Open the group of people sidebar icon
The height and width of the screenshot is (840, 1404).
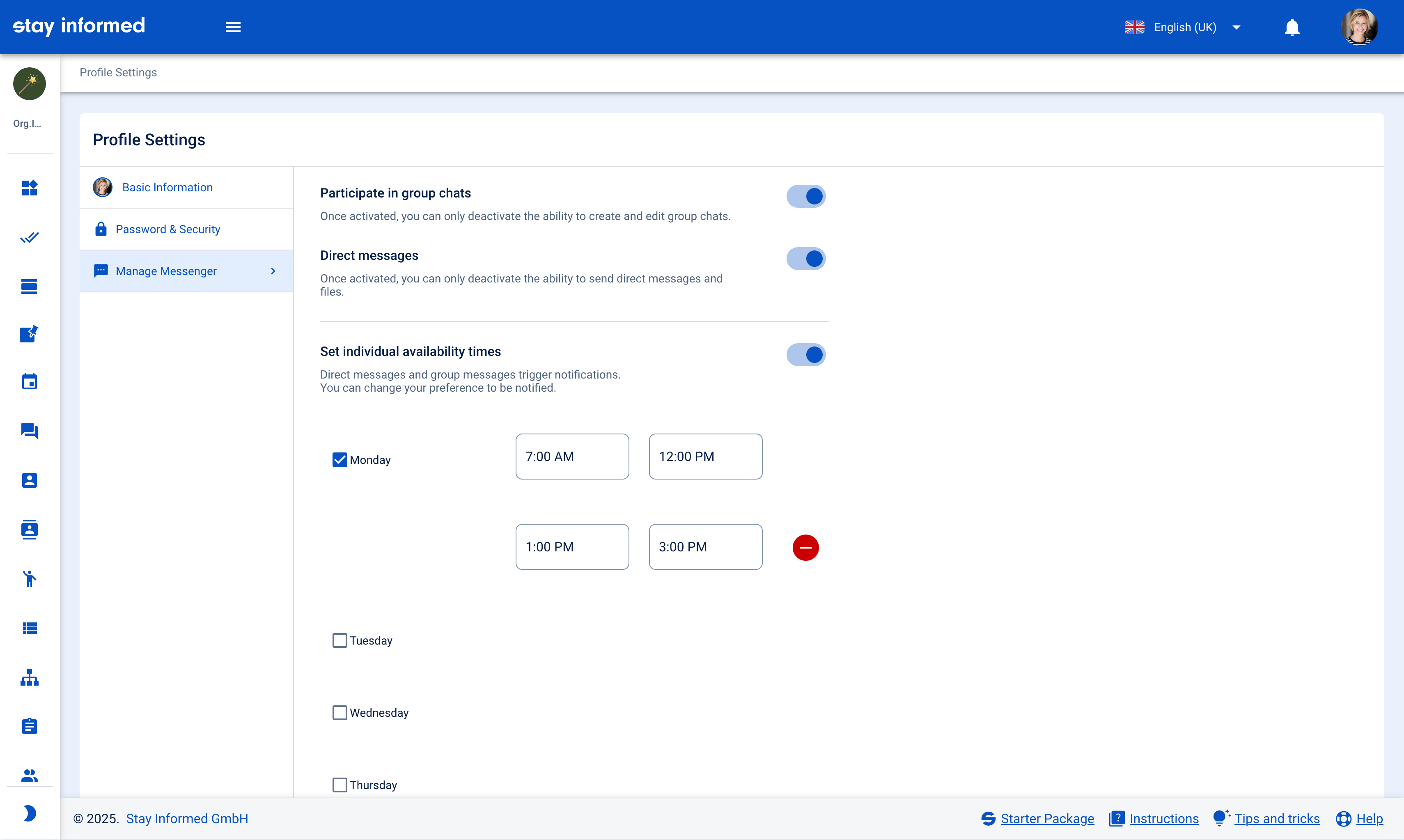tap(30, 775)
